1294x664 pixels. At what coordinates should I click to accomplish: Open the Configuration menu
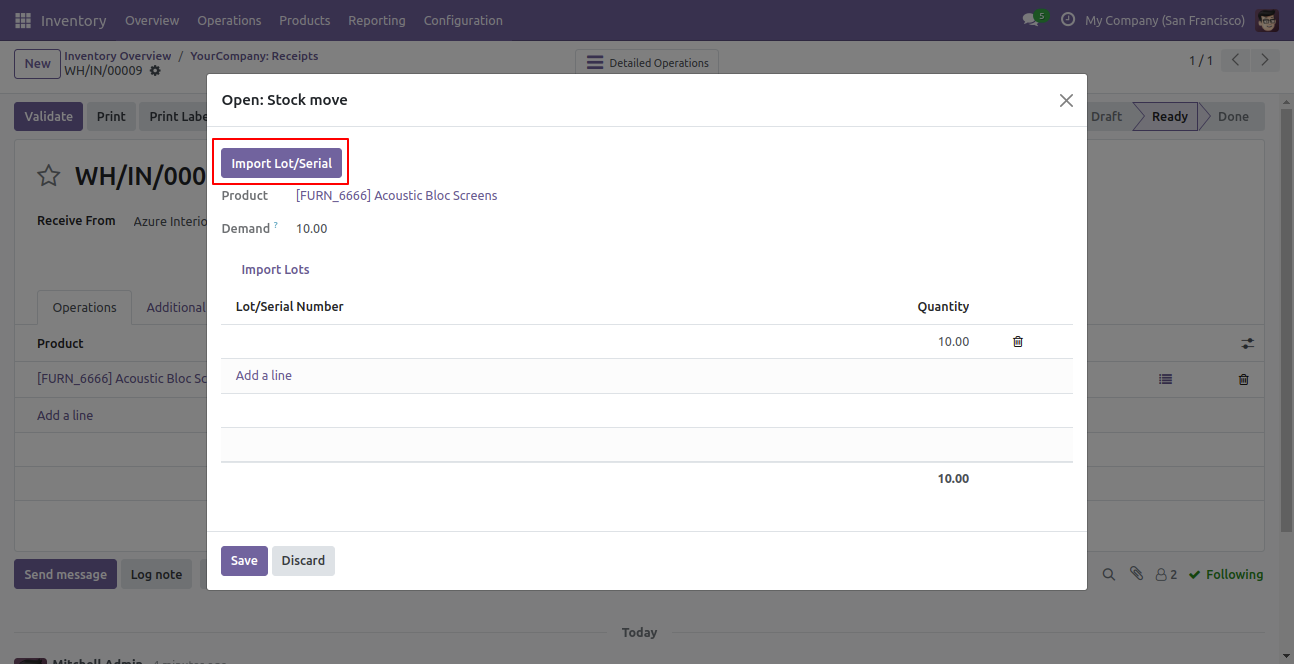(x=463, y=20)
